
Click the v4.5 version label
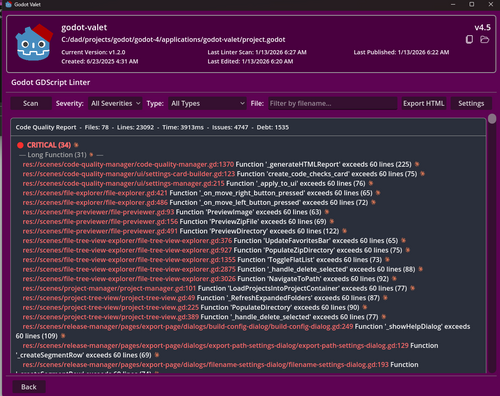click(482, 27)
